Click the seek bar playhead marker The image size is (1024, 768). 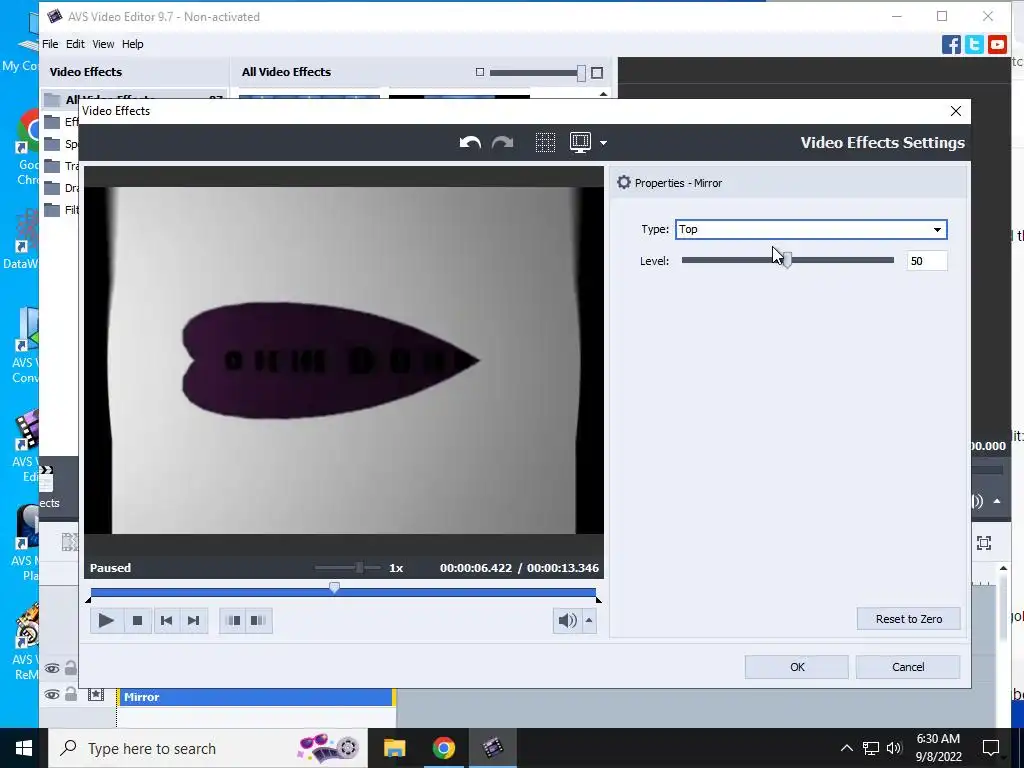[x=334, y=588]
